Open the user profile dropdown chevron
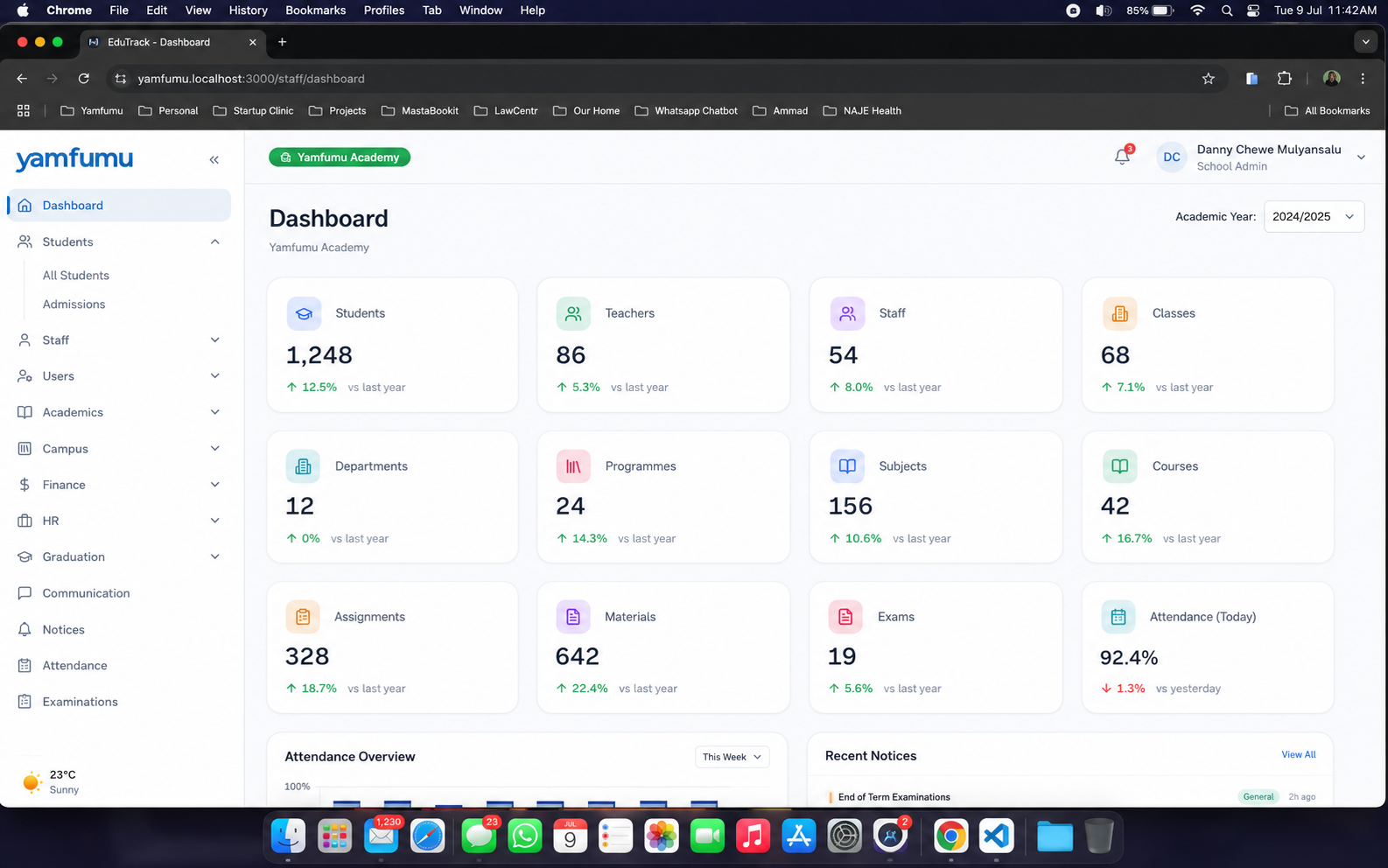The height and width of the screenshot is (868, 1388). coord(1361,157)
